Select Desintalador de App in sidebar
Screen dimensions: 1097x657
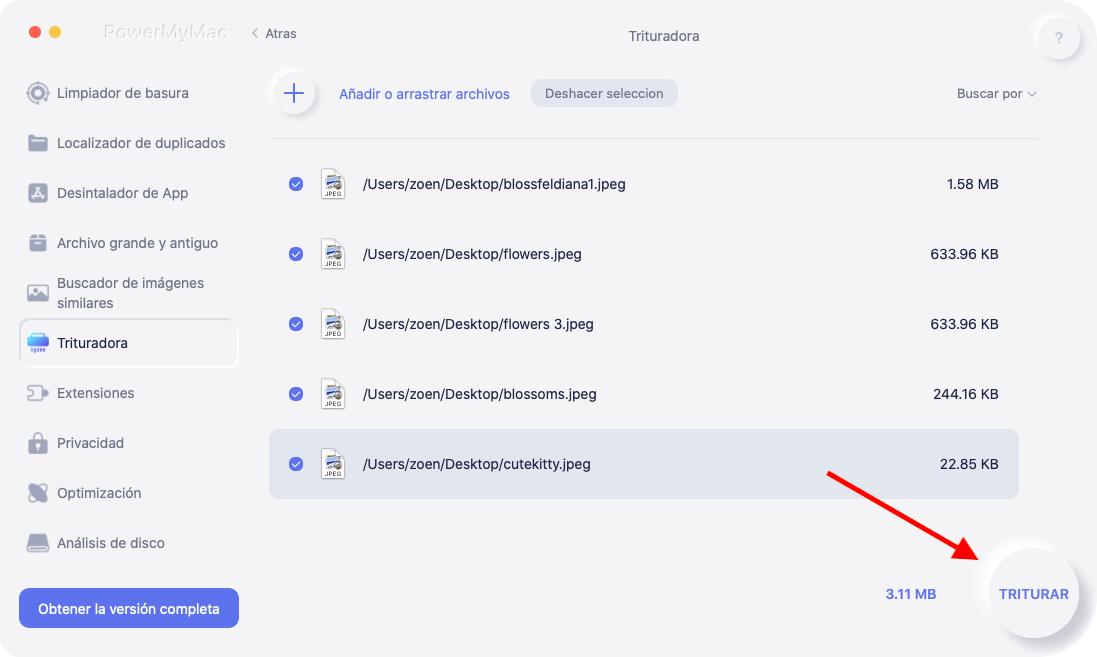[x=122, y=193]
